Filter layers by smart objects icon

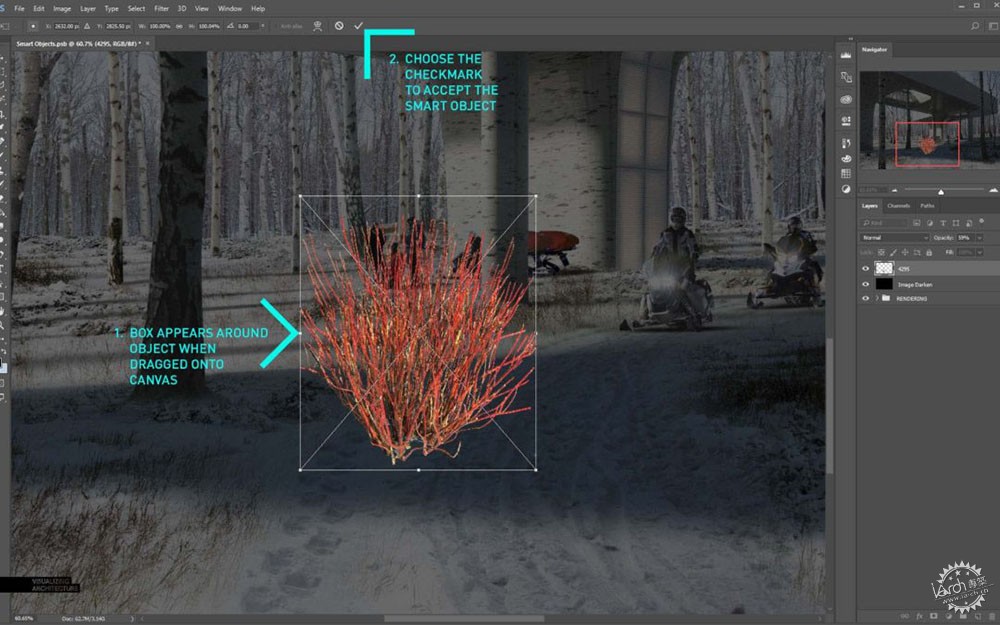point(968,223)
